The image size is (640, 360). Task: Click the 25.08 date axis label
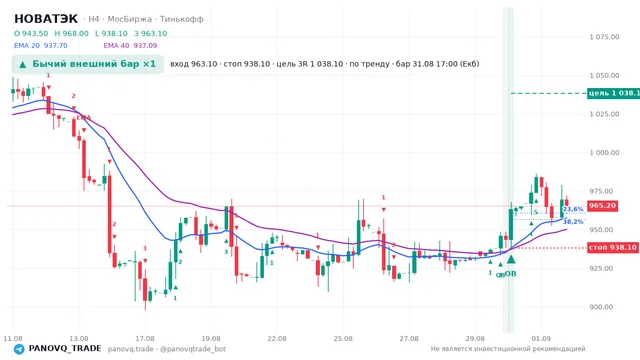tap(343, 339)
